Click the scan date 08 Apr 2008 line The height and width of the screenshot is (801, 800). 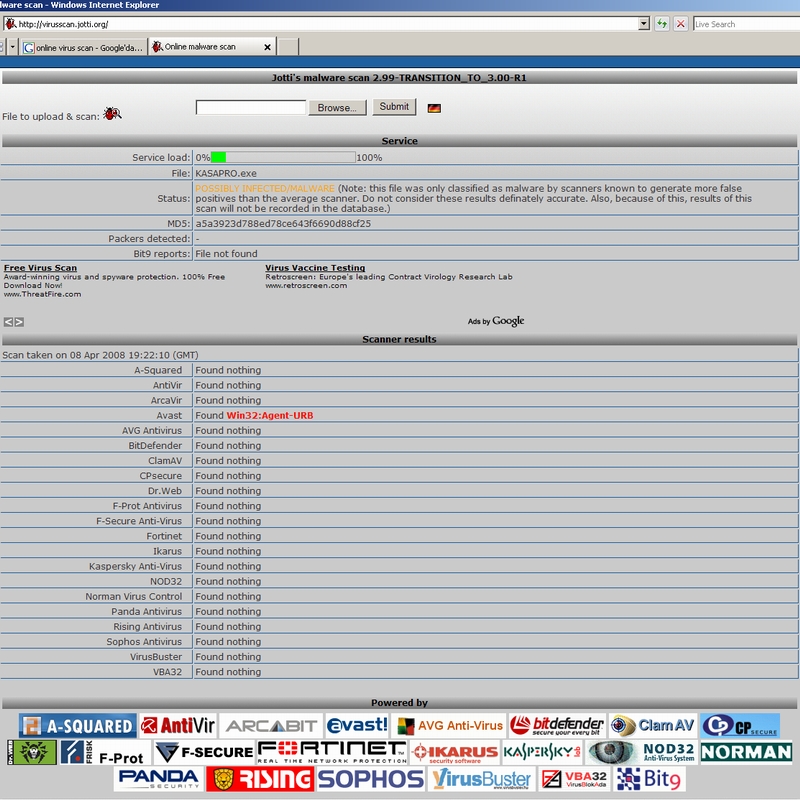coord(100,355)
